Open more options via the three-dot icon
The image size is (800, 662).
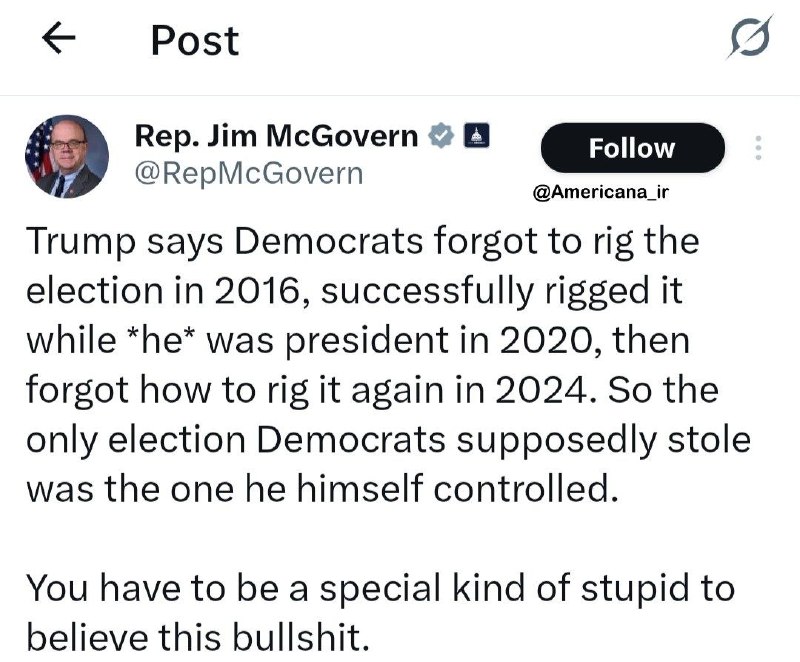759,148
